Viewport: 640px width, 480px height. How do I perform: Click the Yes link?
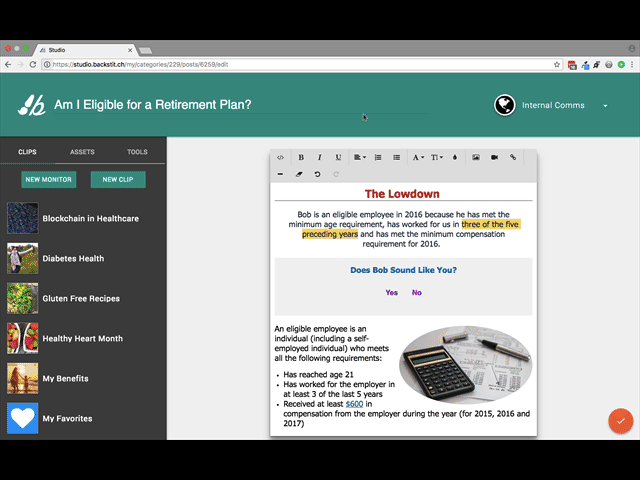(x=391, y=293)
